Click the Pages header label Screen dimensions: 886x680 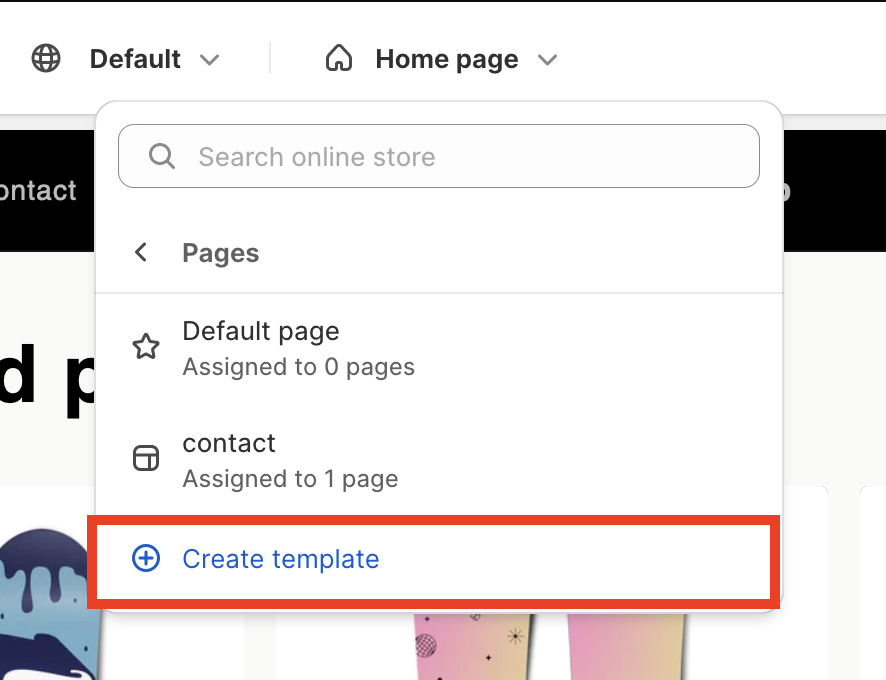pyautogui.click(x=220, y=253)
